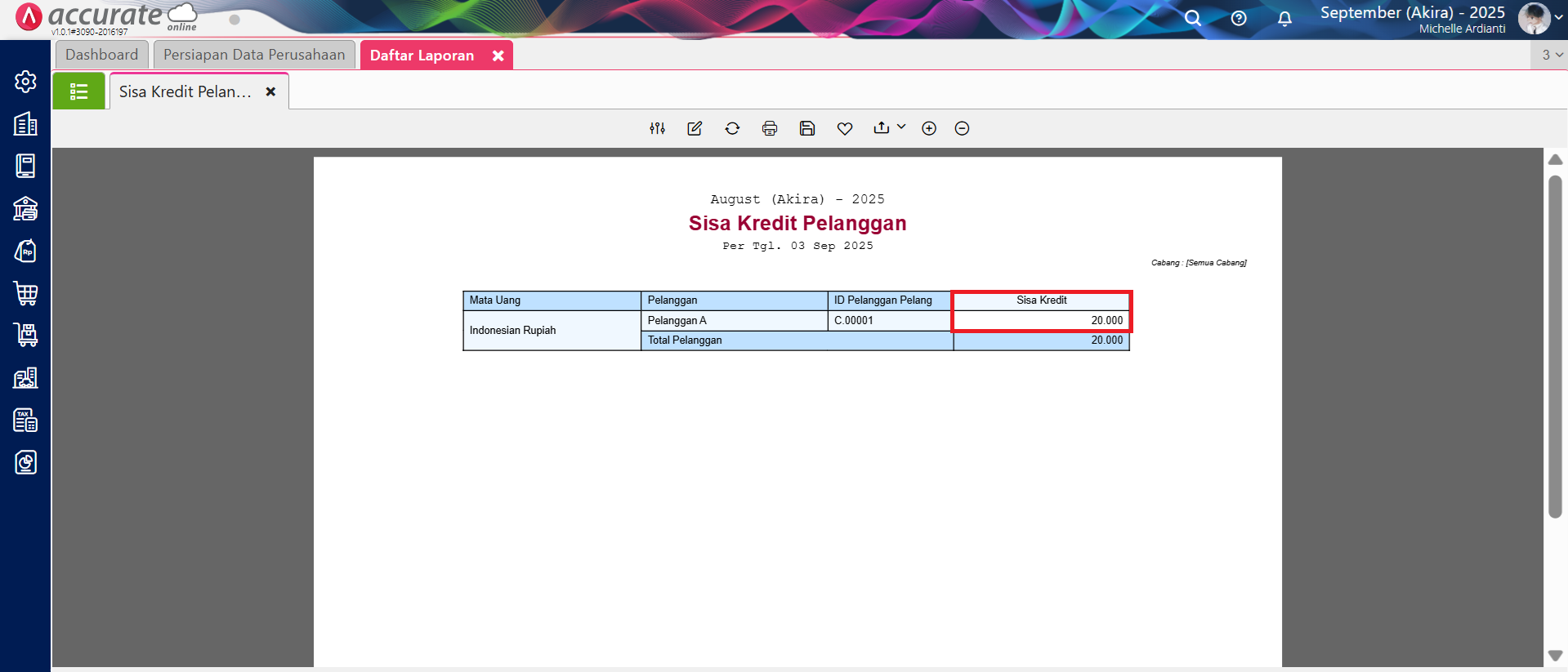The image size is (1568, 672).
Task: Click the edit report pencil icon
Action: (x=695, y=128)
